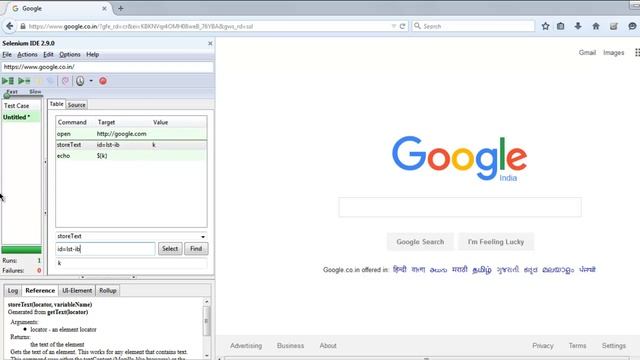
Task: Click the Google Search button
Action: click(x=420, y=242)
